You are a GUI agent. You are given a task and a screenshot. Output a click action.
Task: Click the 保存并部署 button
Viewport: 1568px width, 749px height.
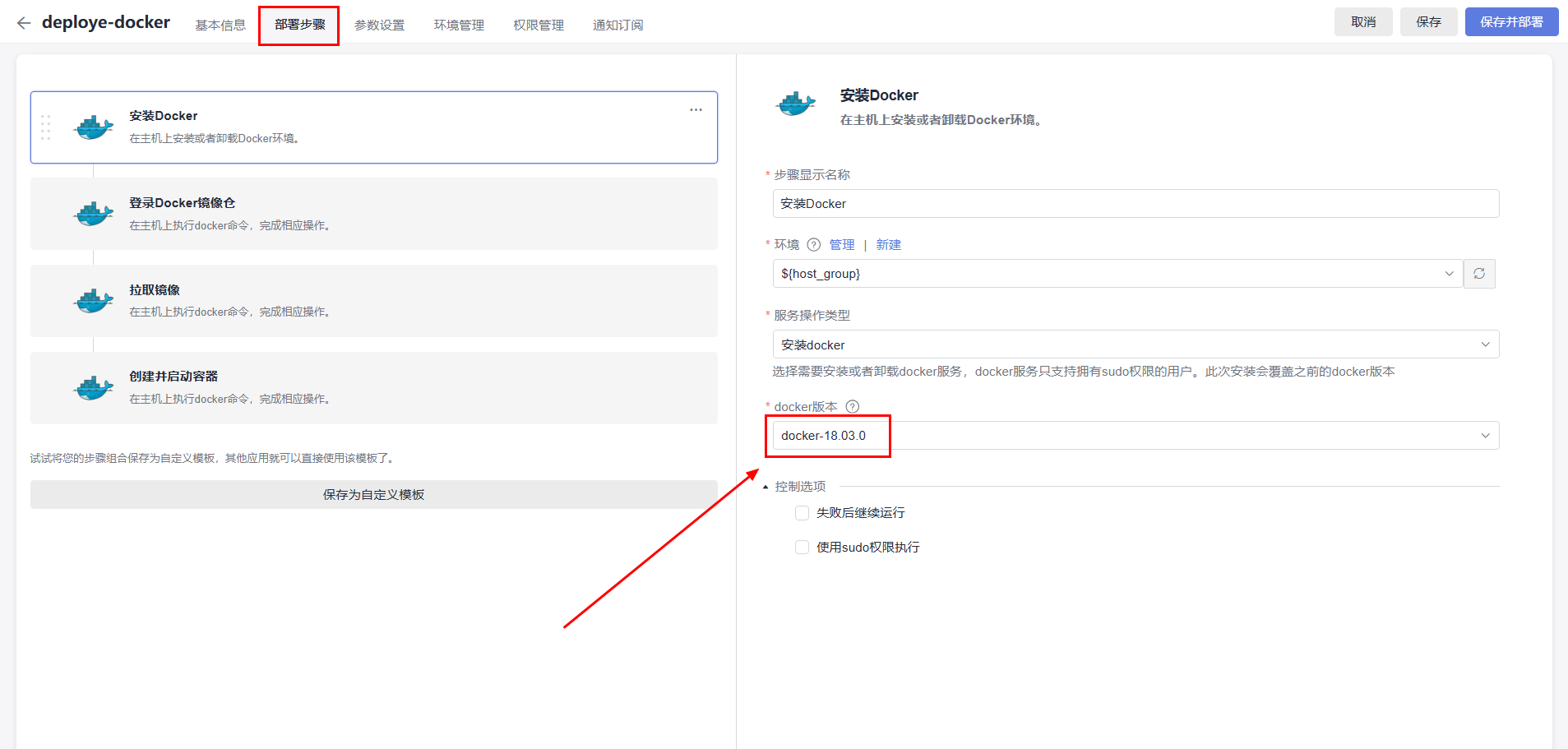pos(1511,22)
